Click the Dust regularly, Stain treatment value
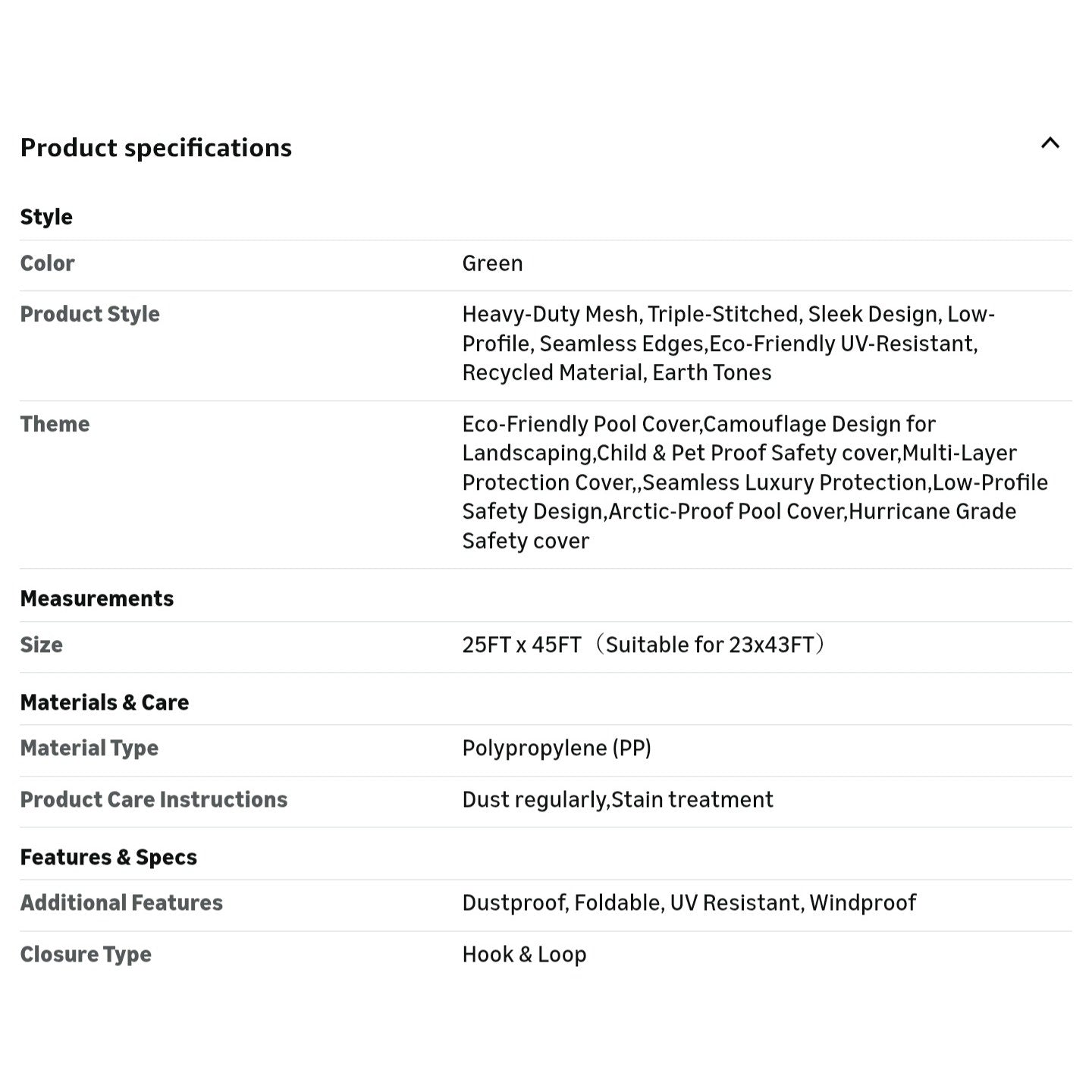This screenshot has height=1092, width=1092. coord(617,799)
